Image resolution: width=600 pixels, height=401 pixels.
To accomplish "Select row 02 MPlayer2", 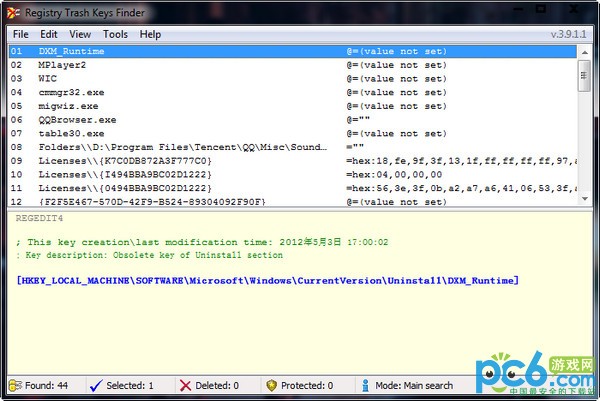I will (293, 65).
